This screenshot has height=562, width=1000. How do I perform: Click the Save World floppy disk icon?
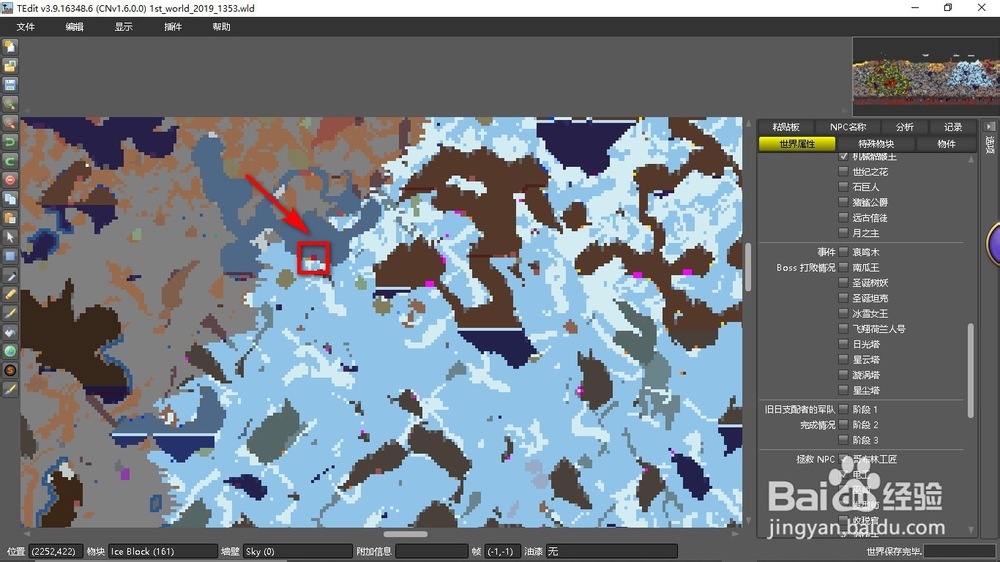(10, 85)
